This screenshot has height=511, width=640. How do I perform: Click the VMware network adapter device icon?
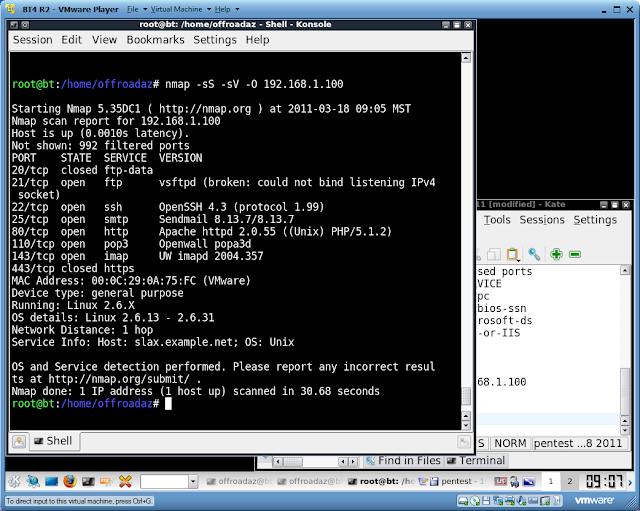coord(498,500)
